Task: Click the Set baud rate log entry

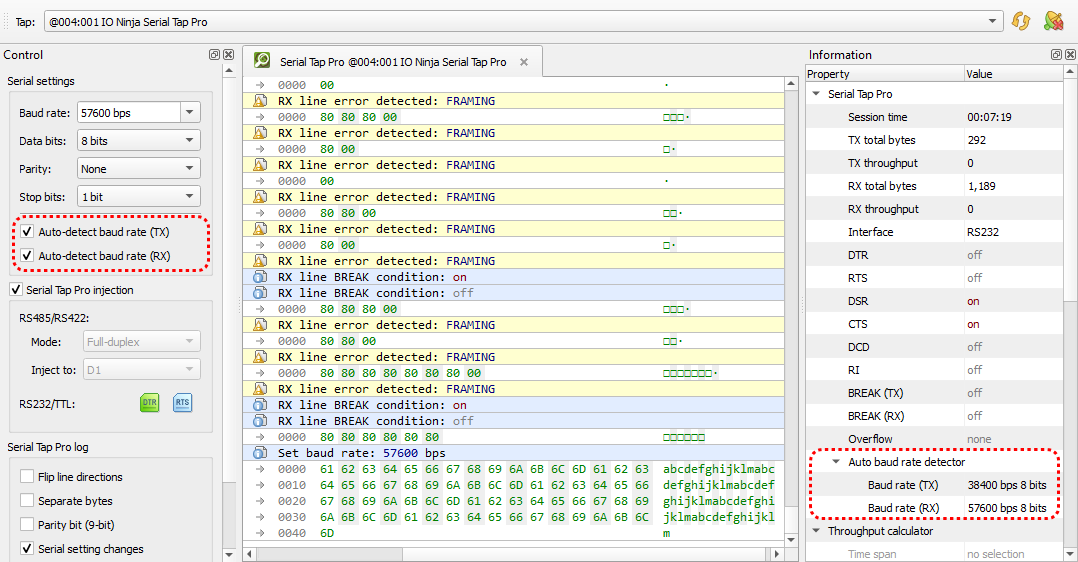Action: (x=362, y=453)
